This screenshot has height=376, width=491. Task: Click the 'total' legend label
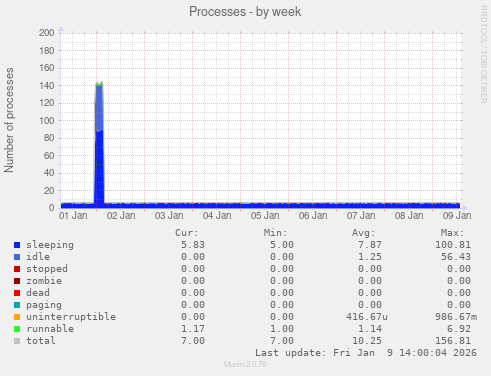coord(41,341)
